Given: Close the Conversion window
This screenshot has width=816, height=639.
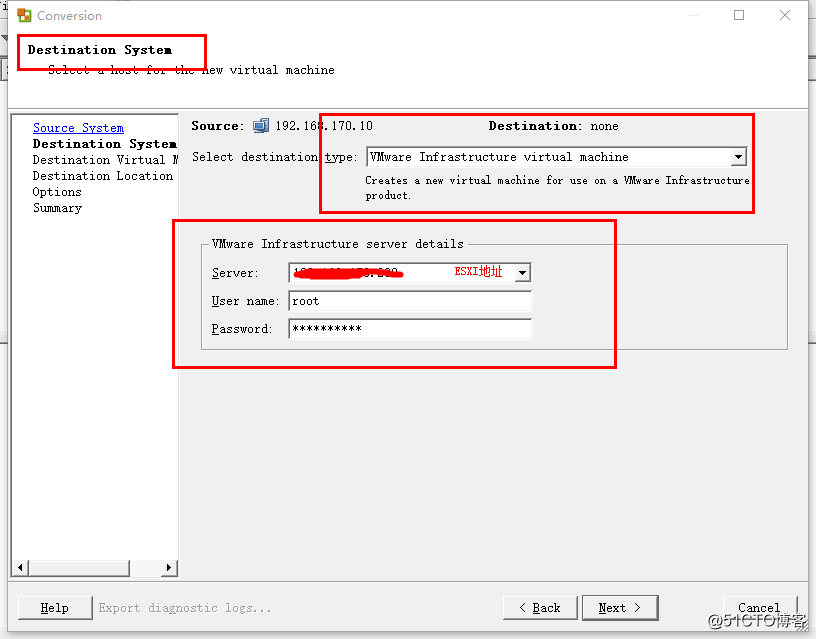Looking at the screenshot, I should point(785,15).
